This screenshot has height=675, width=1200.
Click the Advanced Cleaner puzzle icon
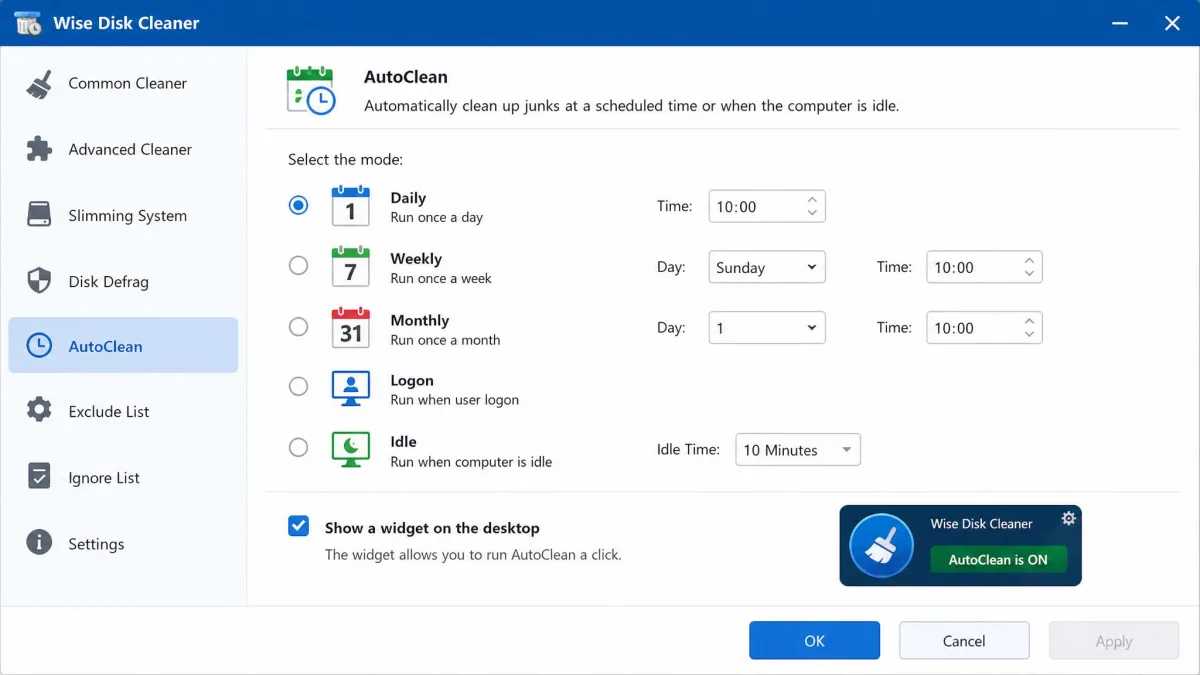39,149
